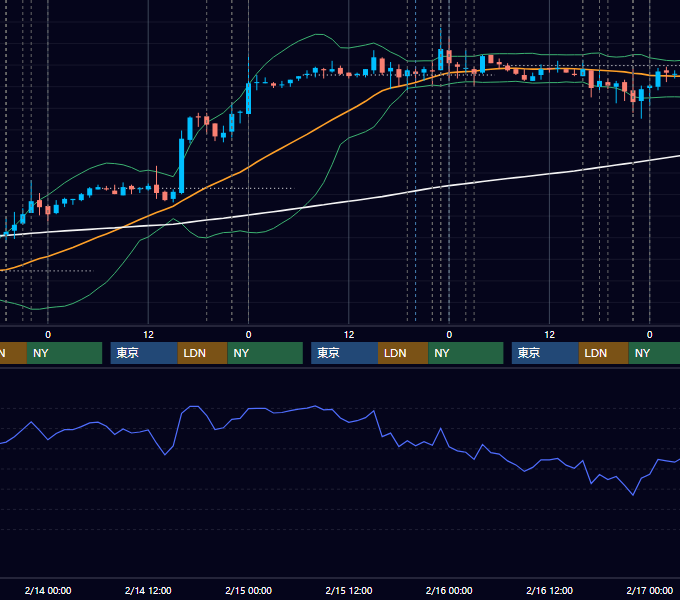Select the NY session block spanning 2/16 00:00

[466, 353]
